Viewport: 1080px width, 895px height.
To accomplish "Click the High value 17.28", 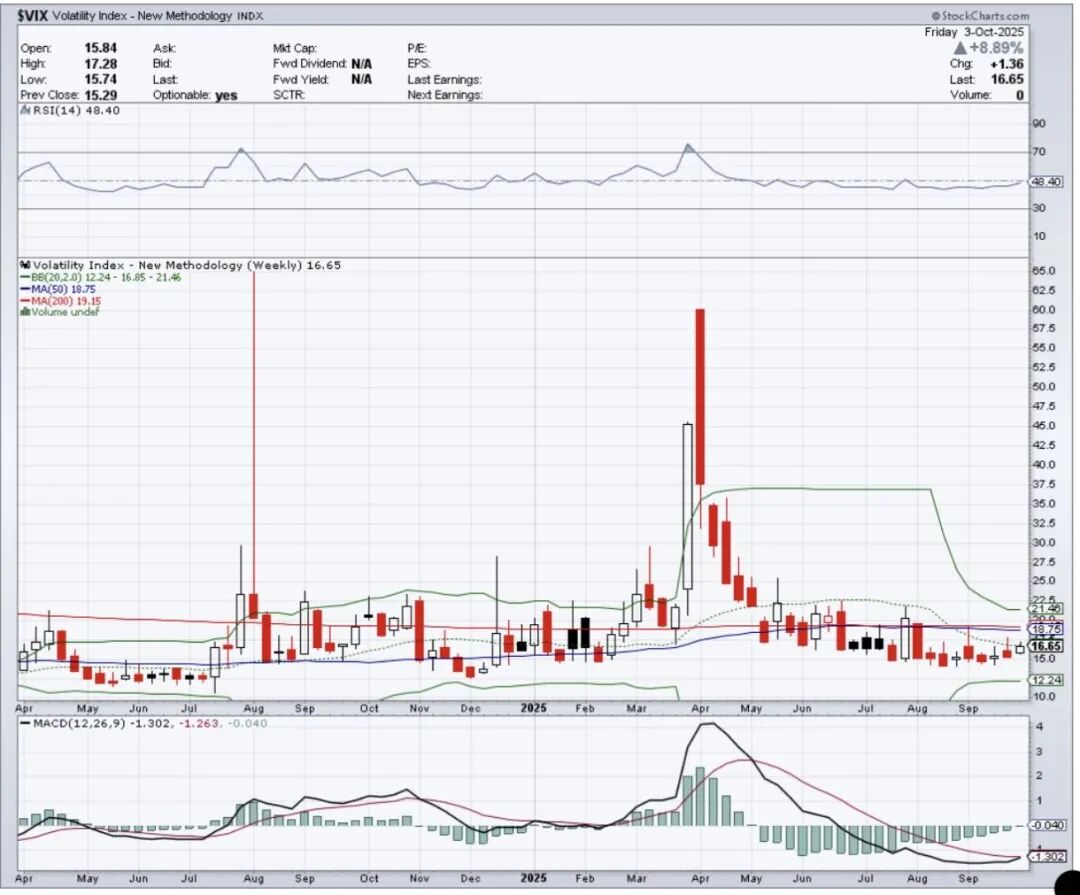I will (x=101, y=64).
